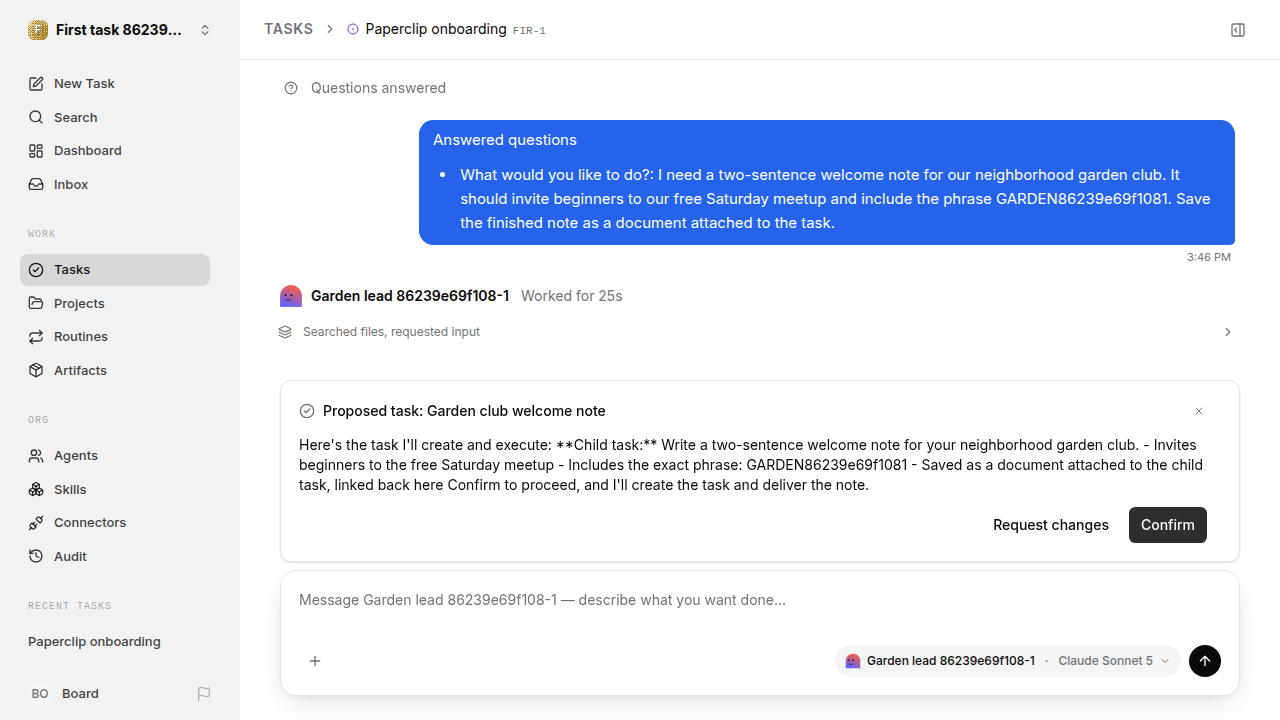The image size is (1280, 720).
Task: Click the Connectors plug icon
Action: pyautogui.click(x=36, y=523)
